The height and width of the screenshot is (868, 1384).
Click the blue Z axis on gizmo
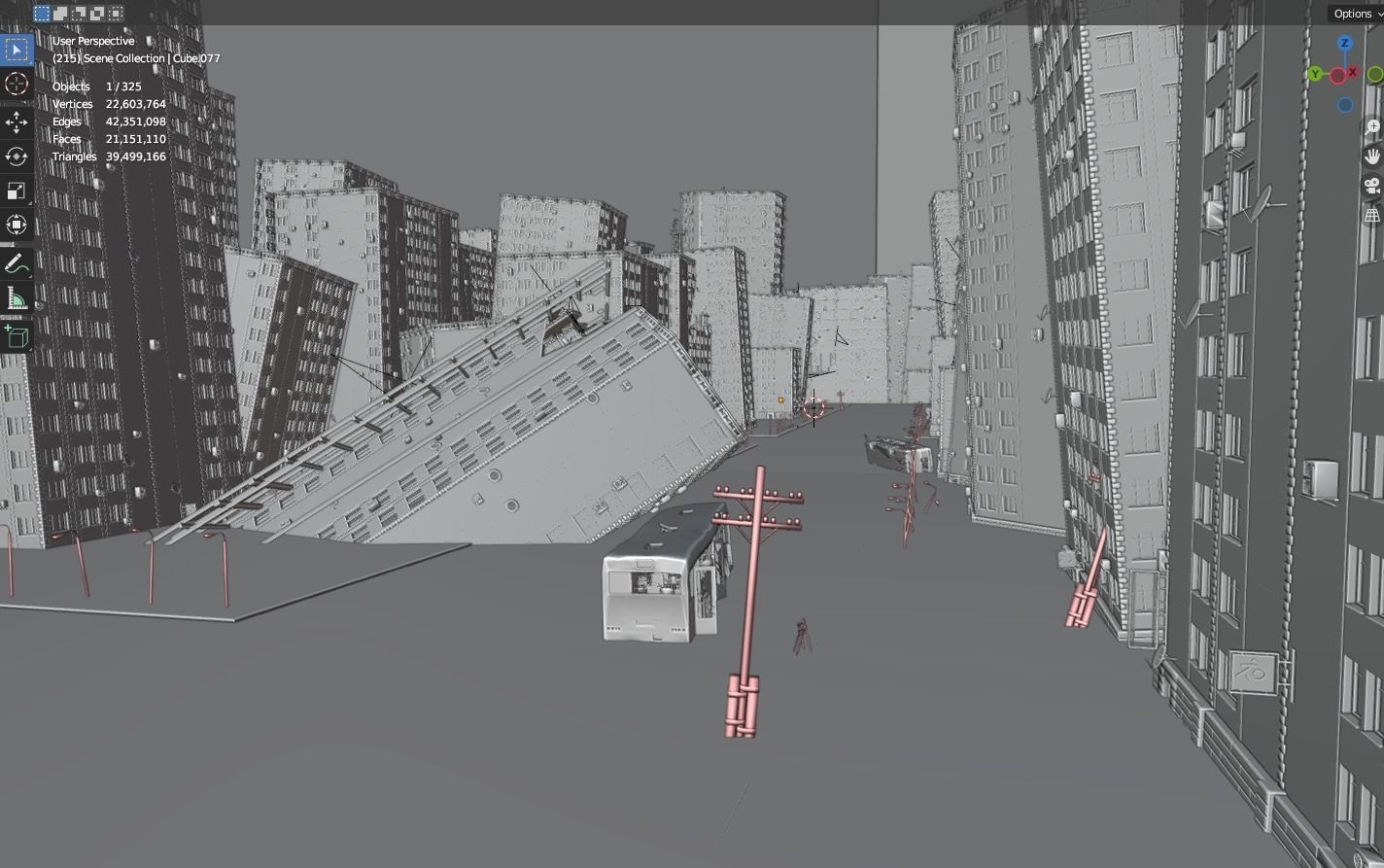(1344, 43)
